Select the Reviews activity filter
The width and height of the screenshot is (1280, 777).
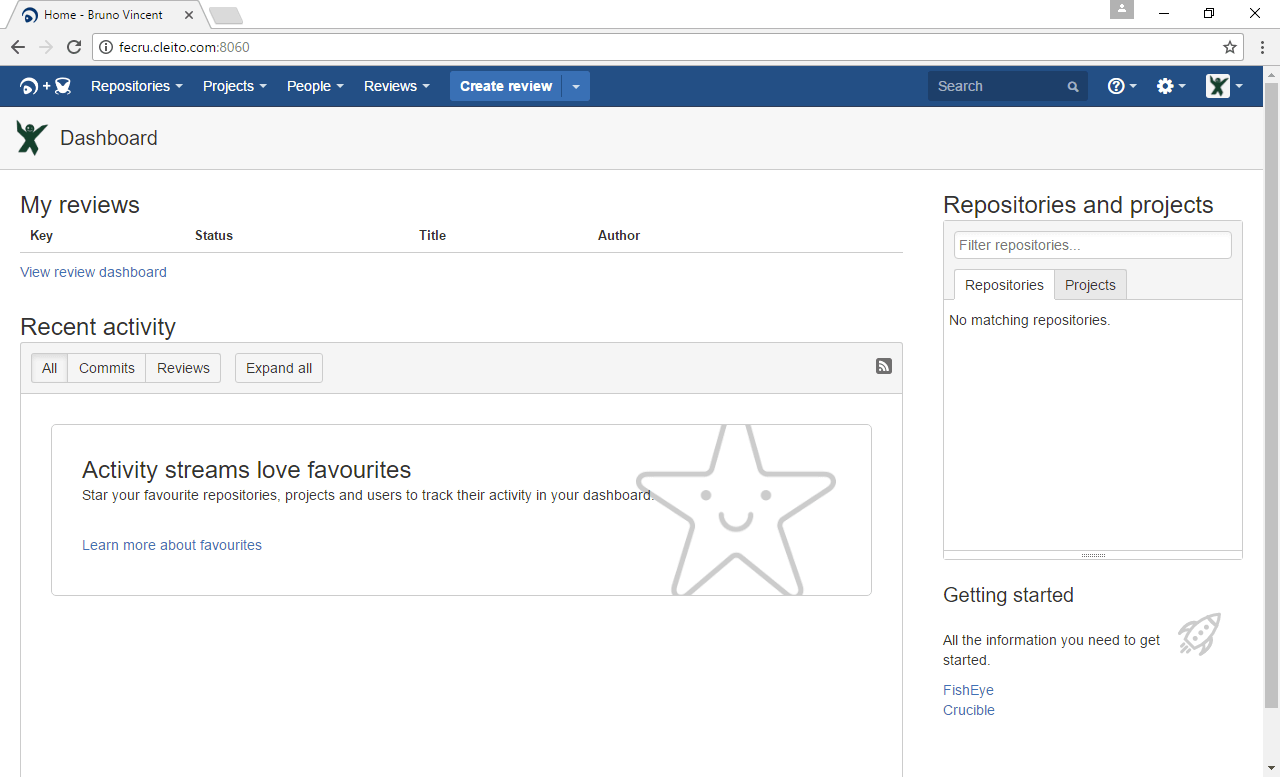click(x=183, y=368)
